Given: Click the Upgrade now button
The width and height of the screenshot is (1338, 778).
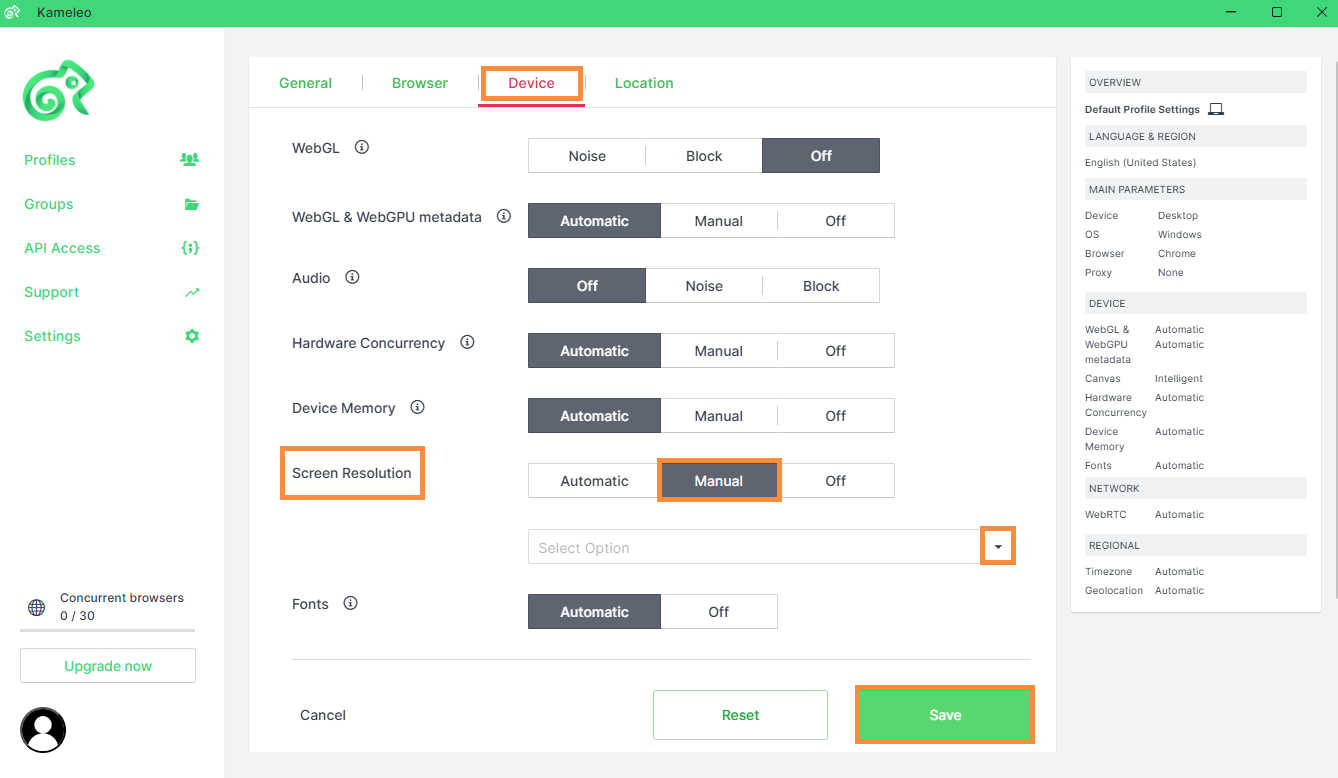Looking at the screenshot, I should click(x=108, y=666).
